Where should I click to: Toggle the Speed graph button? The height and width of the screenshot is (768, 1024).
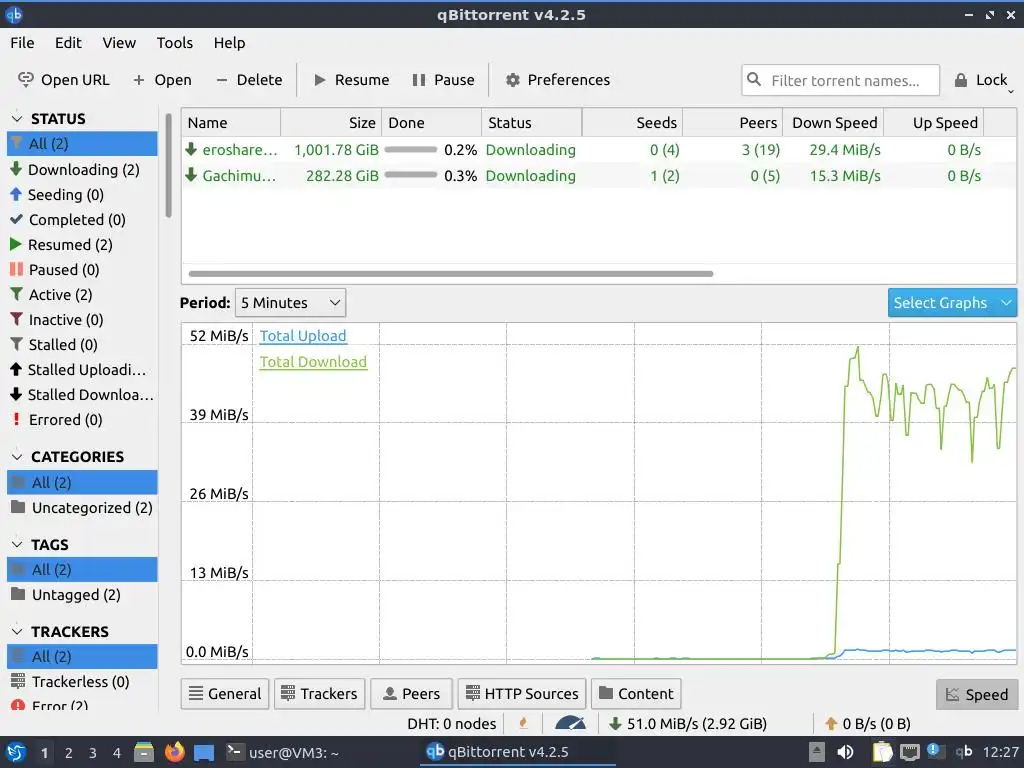pos(976,694)
